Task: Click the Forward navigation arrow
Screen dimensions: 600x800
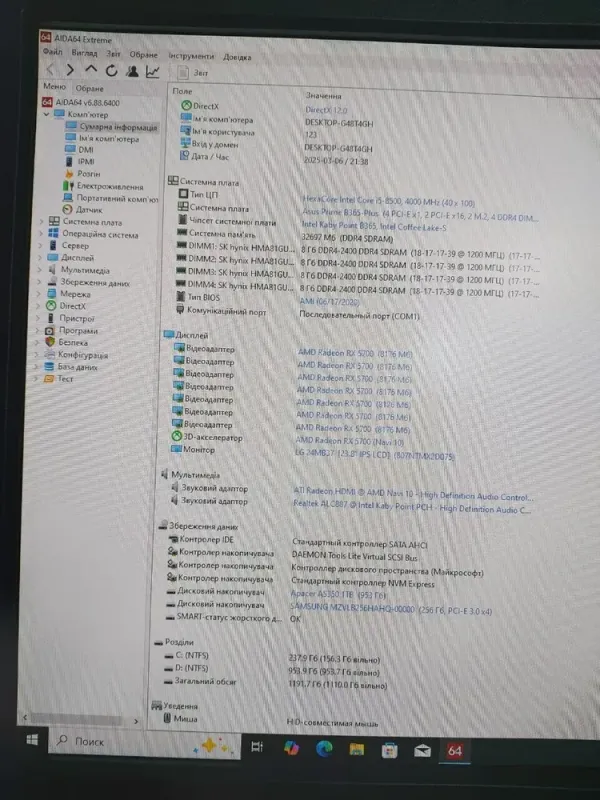Action: [68, 71]
